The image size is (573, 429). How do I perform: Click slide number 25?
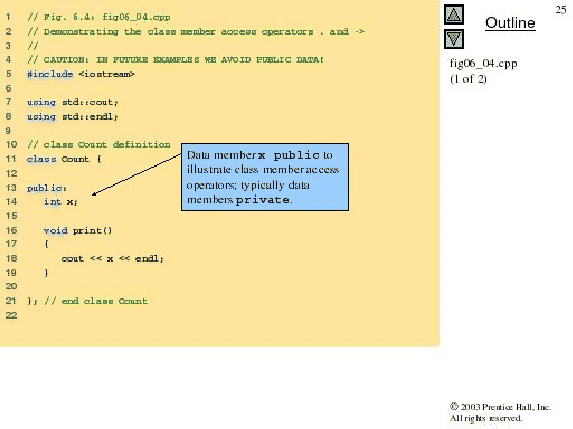pos(561,10)
